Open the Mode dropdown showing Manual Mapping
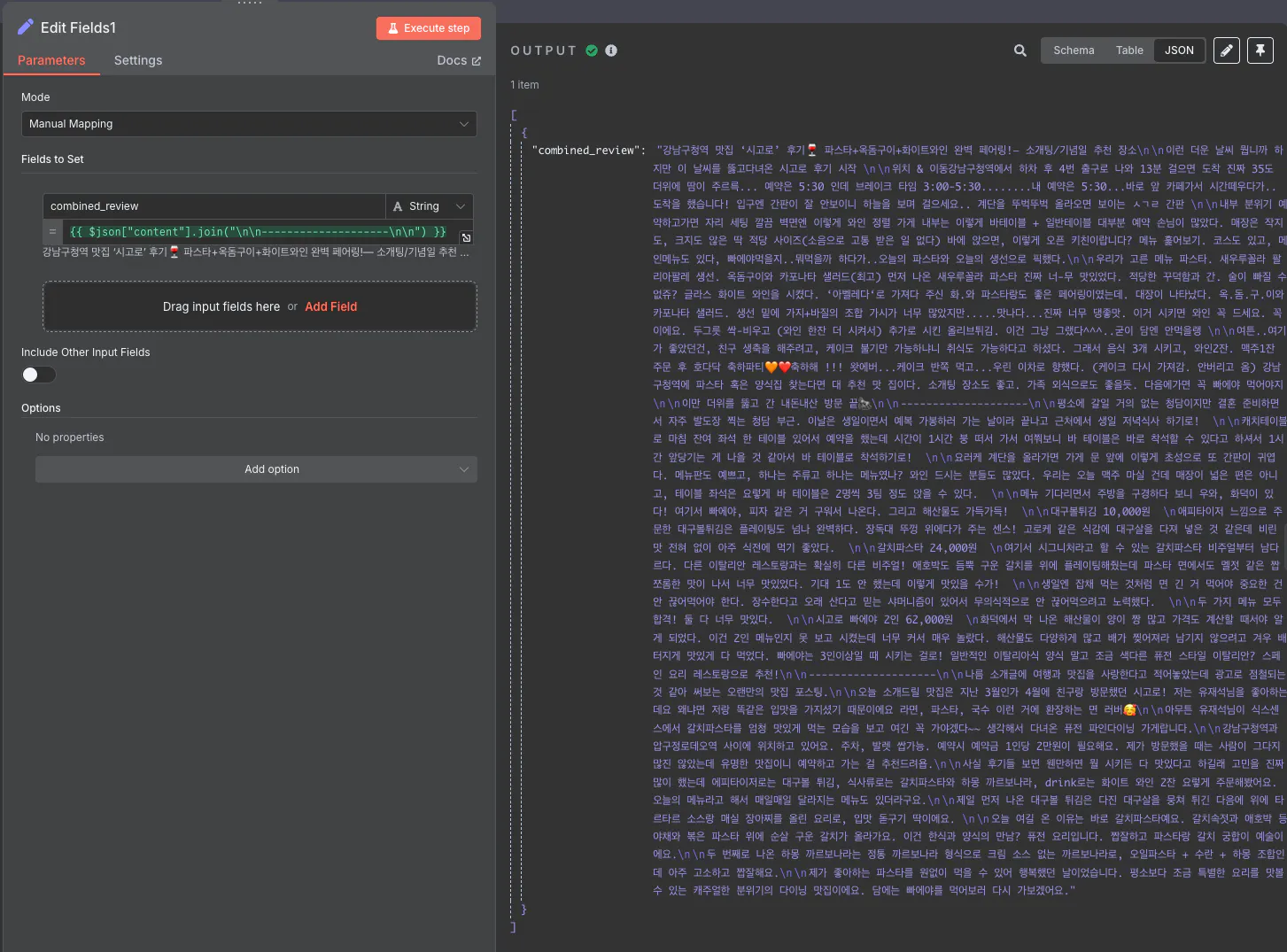 pos(249,124)
